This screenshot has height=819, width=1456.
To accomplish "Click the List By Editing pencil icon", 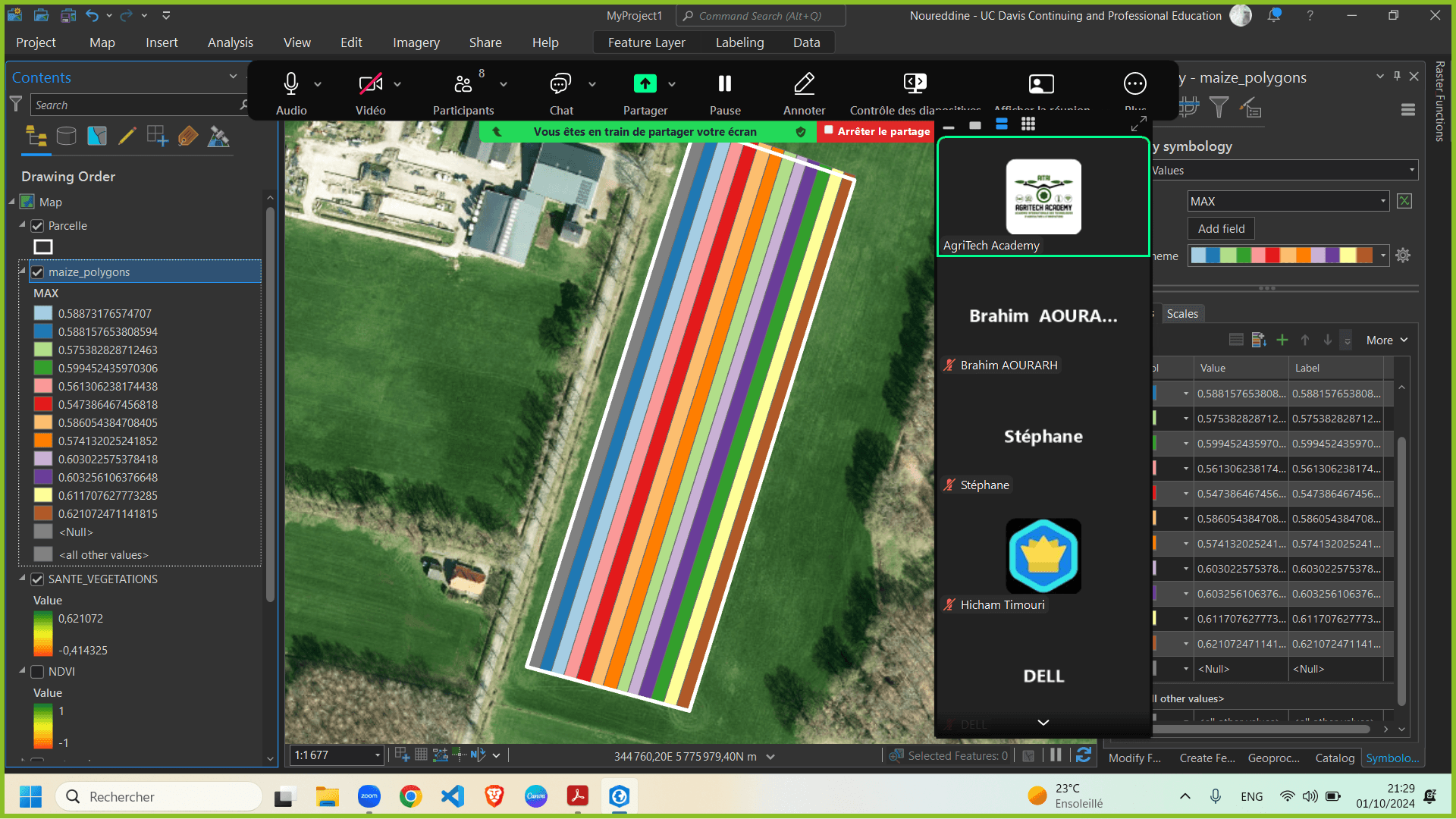I will [127, 136].
